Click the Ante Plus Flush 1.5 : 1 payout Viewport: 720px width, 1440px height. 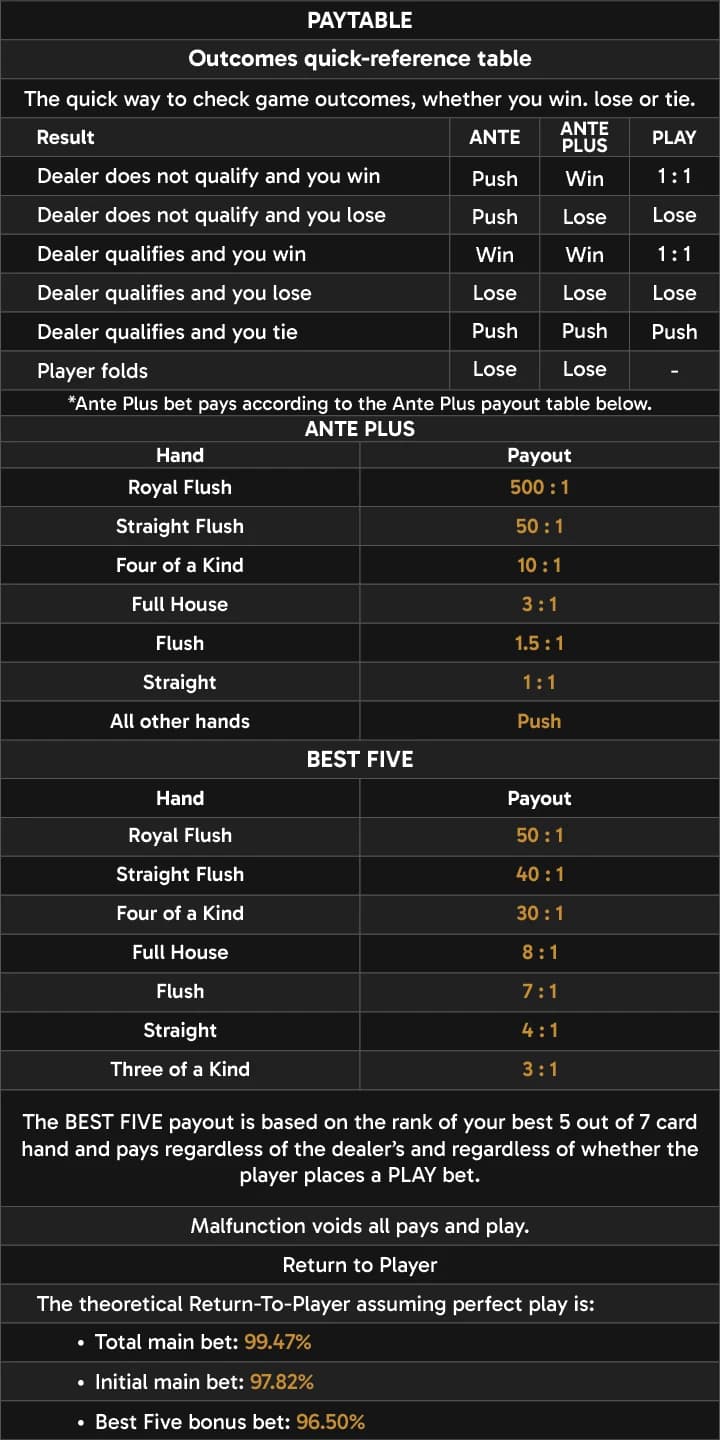click(539, 643)
